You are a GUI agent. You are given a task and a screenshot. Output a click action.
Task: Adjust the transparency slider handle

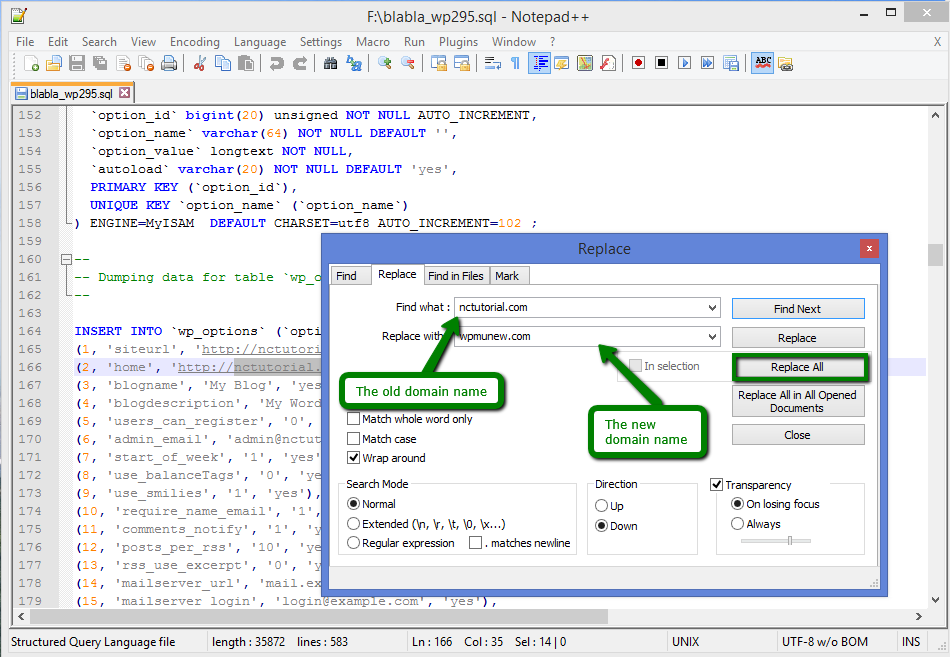tap(790, 540)
